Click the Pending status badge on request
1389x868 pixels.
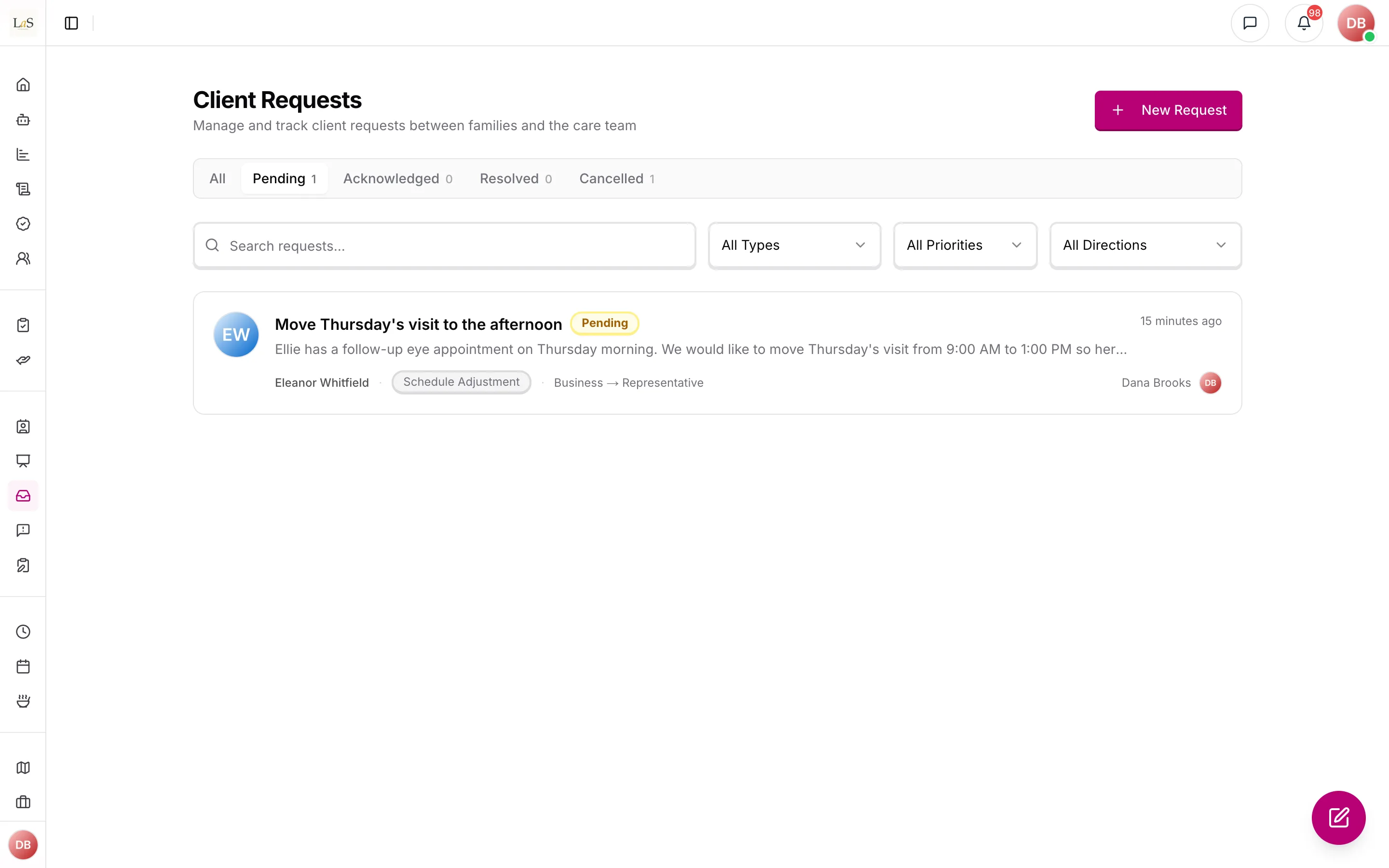pyautogui.click(x=604, y=323)
